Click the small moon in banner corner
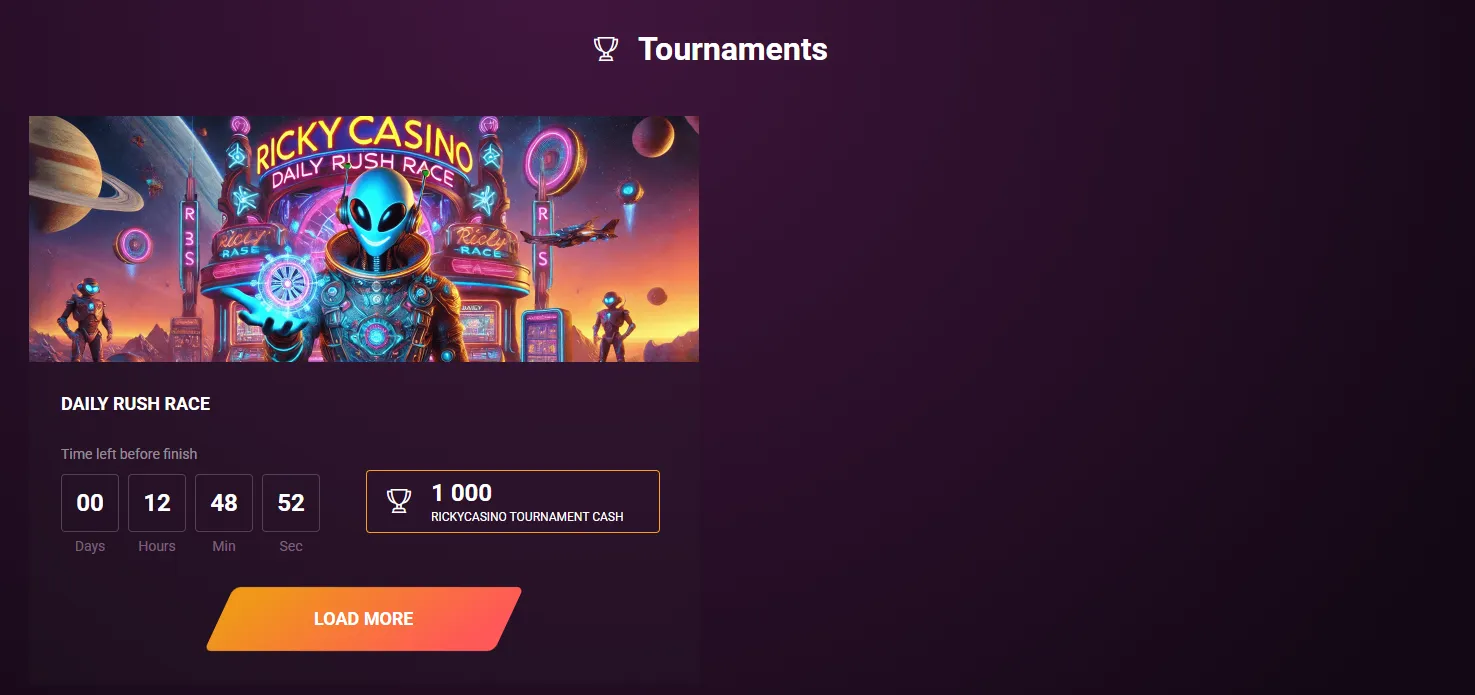1475x695 pixels. coord(652,137)
